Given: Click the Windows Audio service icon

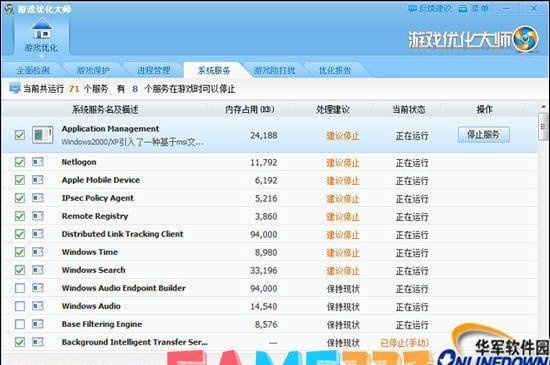Looking at the screenshot, I should pyautogui.click(x=38, y=306).
